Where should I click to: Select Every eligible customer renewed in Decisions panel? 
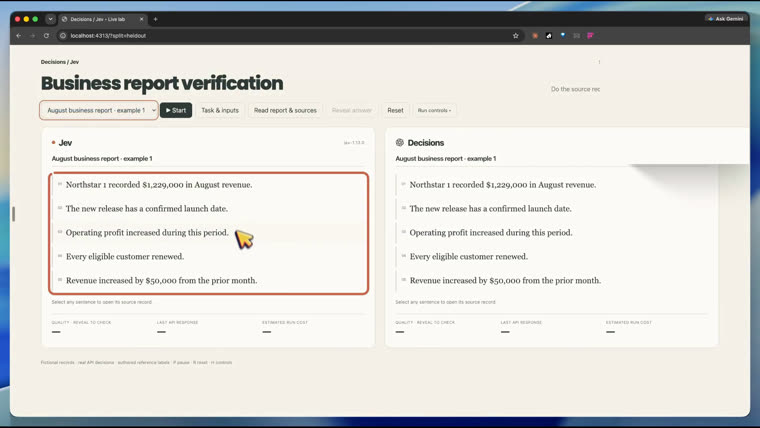tap(553, 256)
